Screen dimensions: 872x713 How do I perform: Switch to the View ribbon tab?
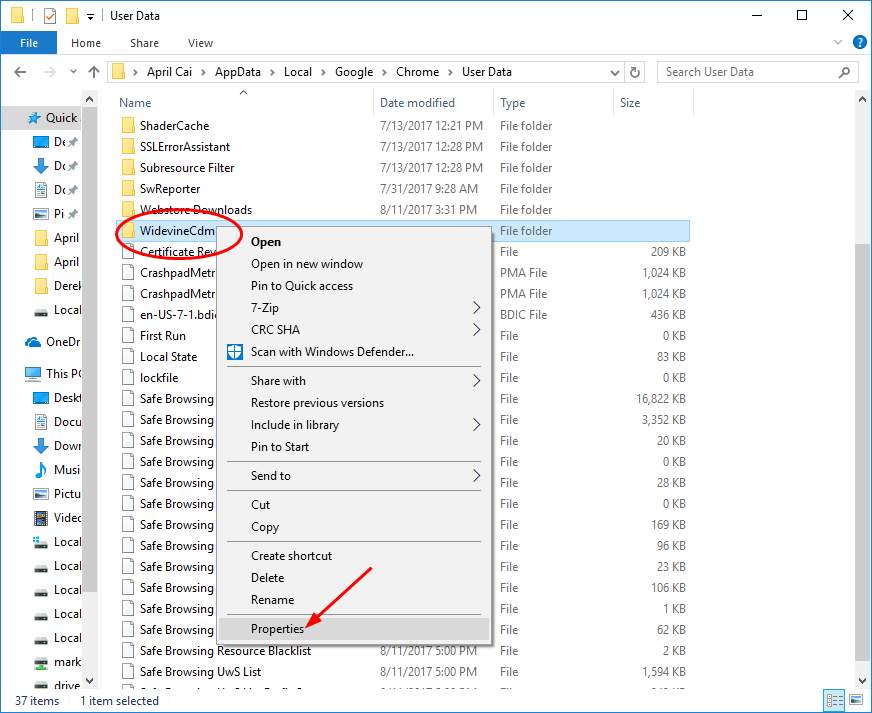click(x=200, y=43)
